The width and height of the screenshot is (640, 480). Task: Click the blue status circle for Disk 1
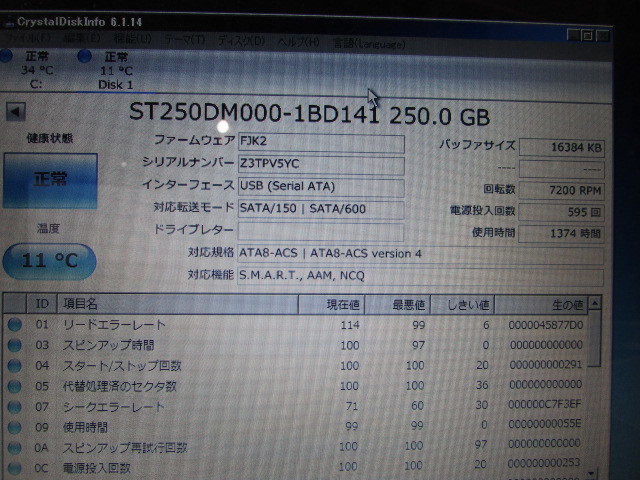84,56
